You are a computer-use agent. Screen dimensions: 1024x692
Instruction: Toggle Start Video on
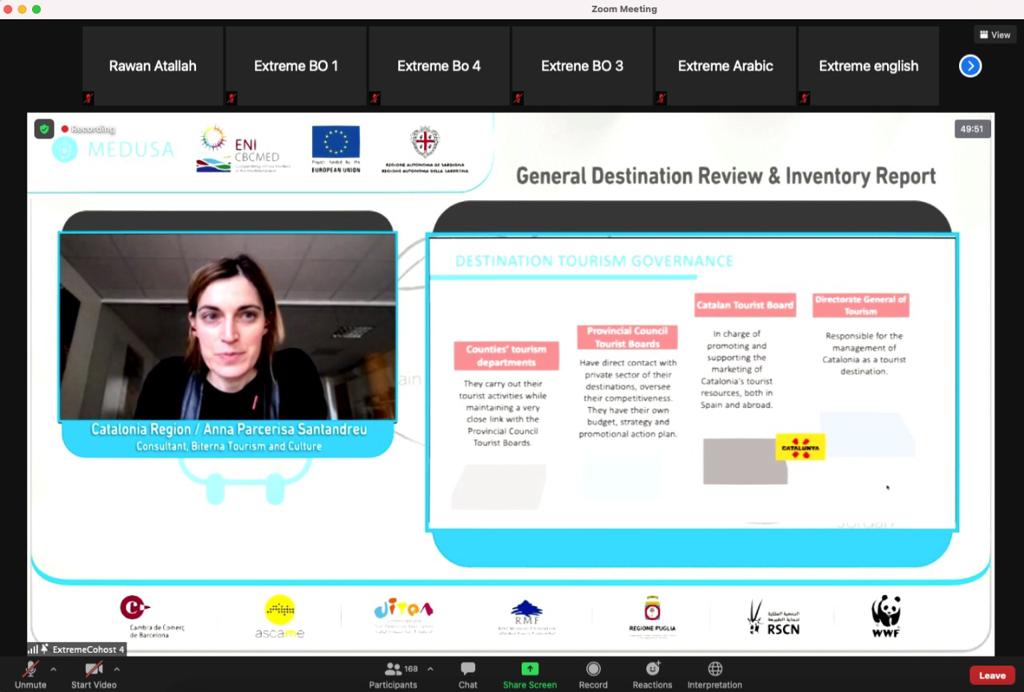pyautogui.click(x=94, y=669)
